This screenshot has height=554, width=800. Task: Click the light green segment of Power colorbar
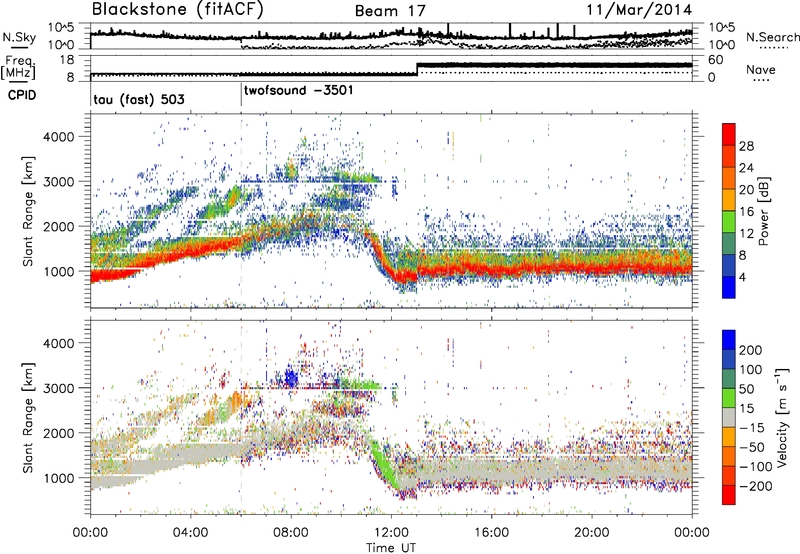(729, 221)
